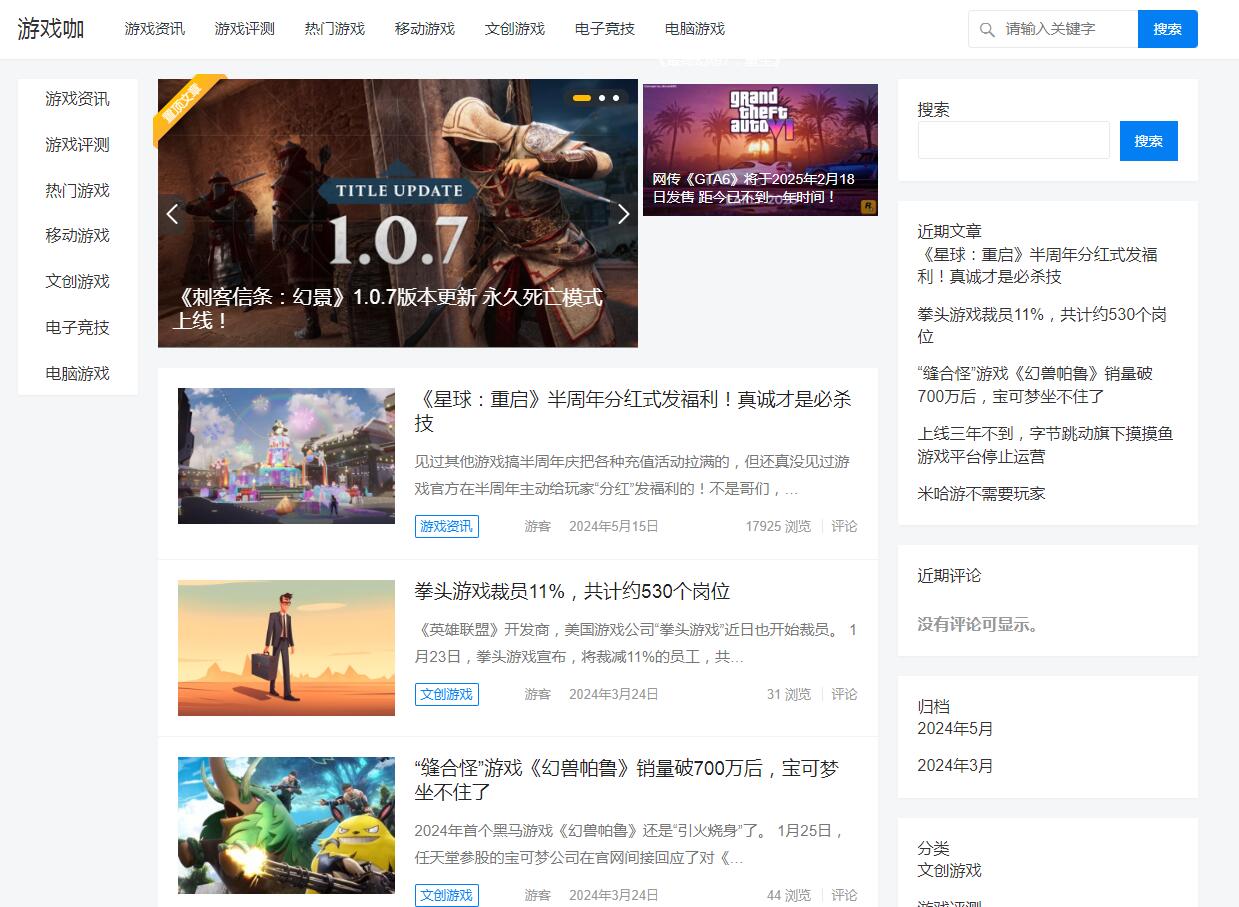Click the 星球:重启 article excerpt text
Viewport: 1239px width, 907px height.
pos(632,476)
